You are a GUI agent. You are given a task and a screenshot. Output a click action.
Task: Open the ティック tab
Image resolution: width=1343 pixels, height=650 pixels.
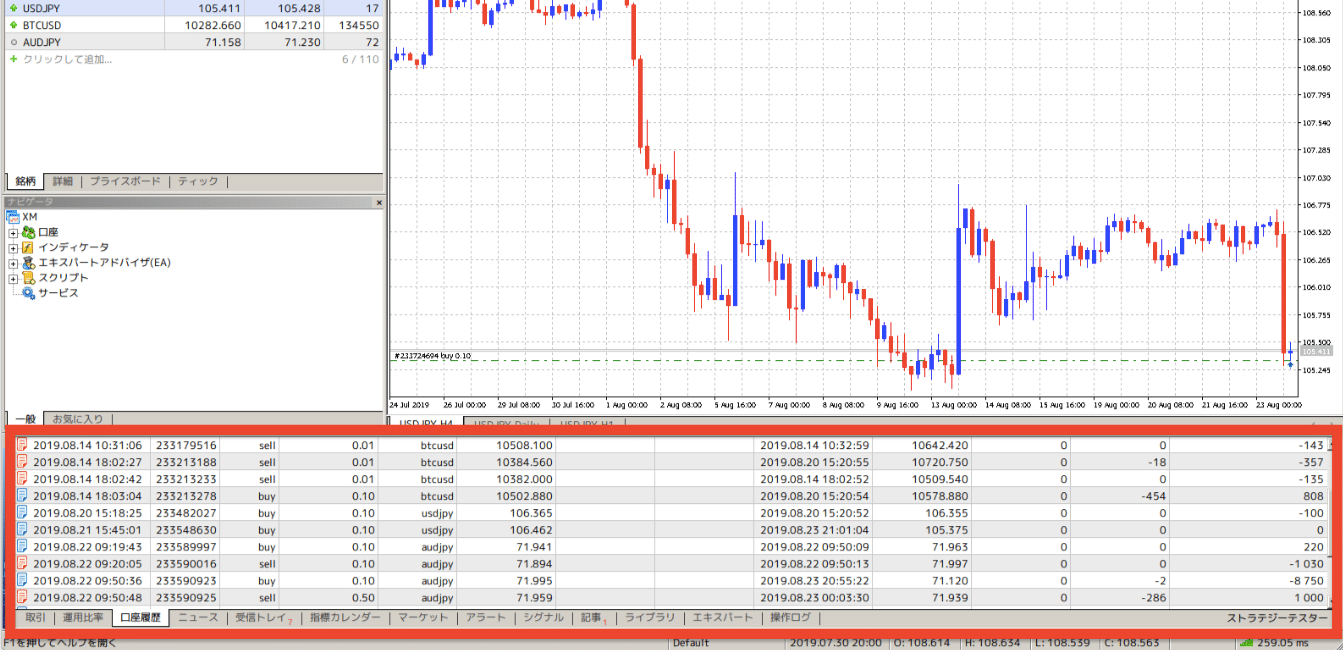(198, 182)
